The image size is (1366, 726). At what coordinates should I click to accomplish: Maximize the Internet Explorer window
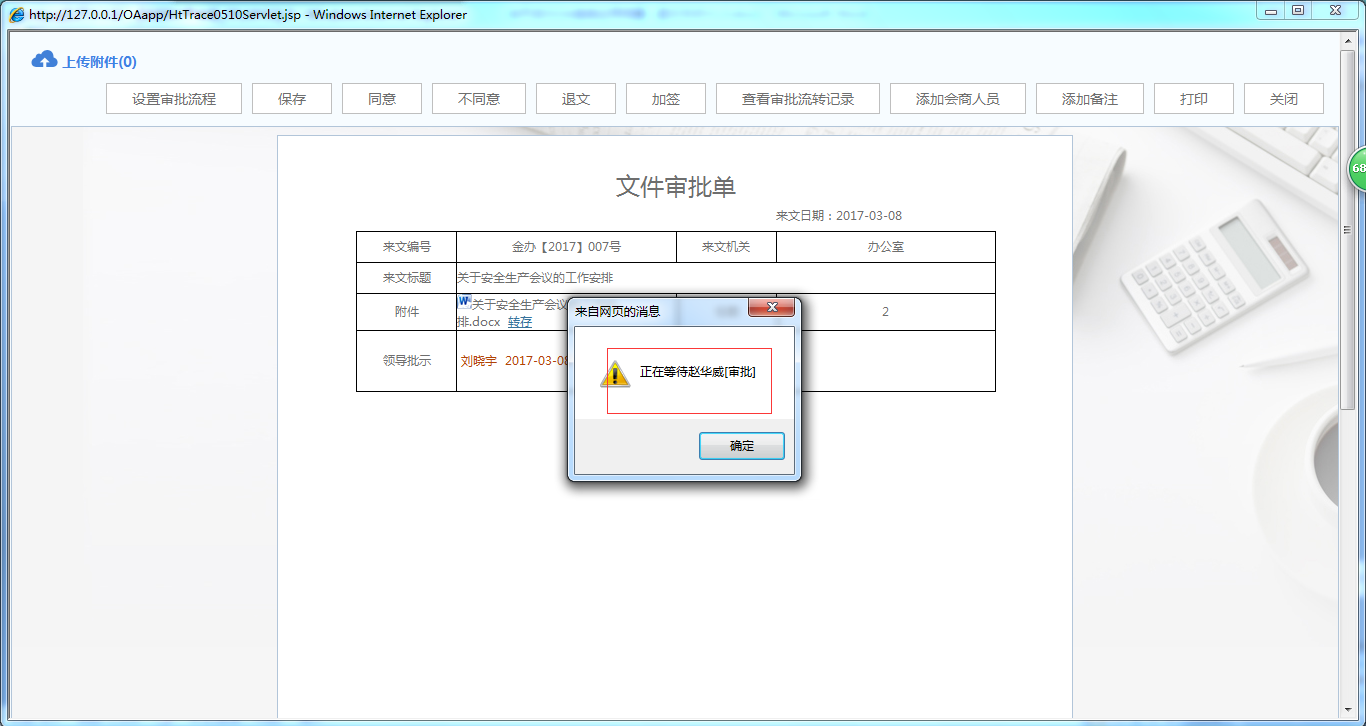tap(1298, 10)
